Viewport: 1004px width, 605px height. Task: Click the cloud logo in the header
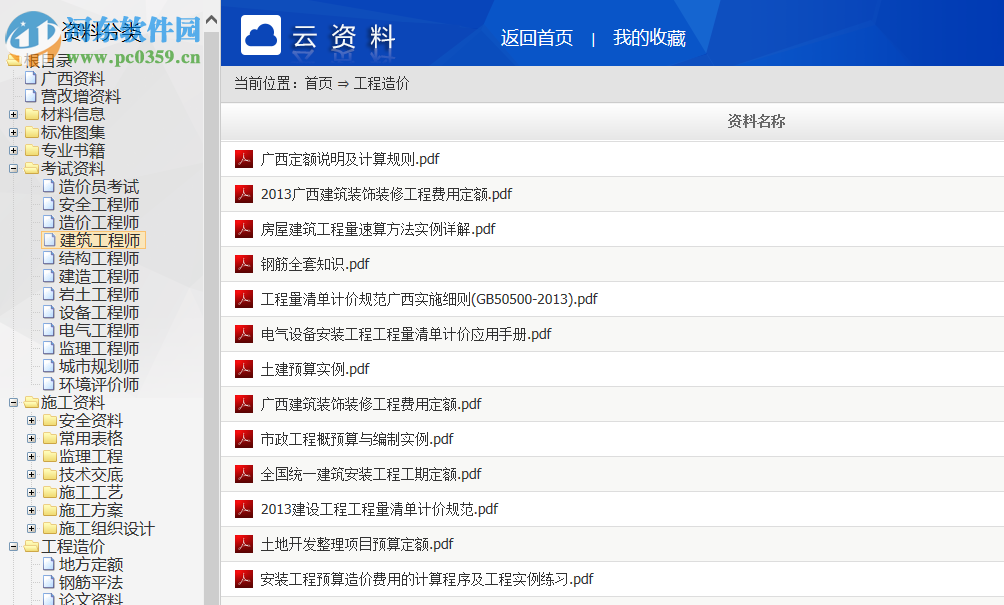[x=259, y=33]
